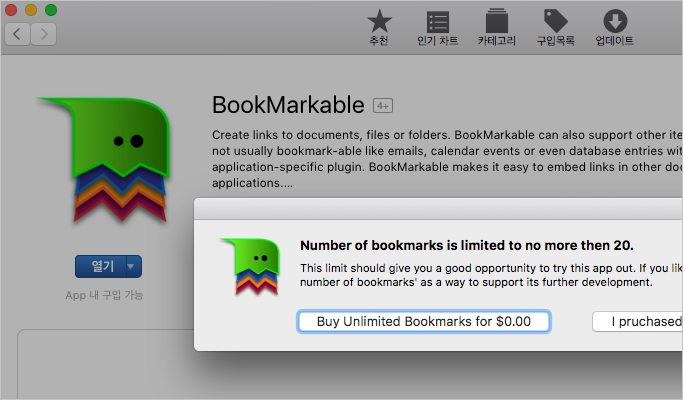Go forward with the right arrow button

click(44, 34)
